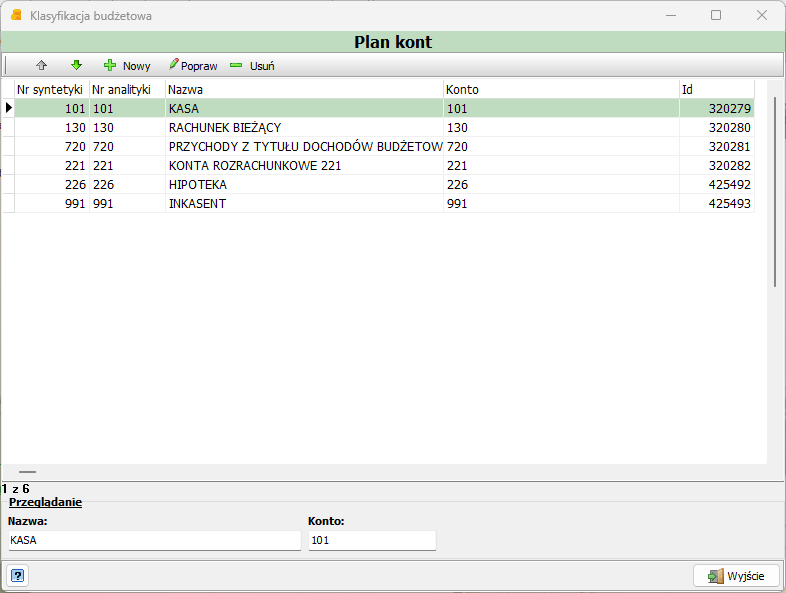This screenshot has width=786, height=593.
Task: Click Id cell 320280
Action: 717,127
